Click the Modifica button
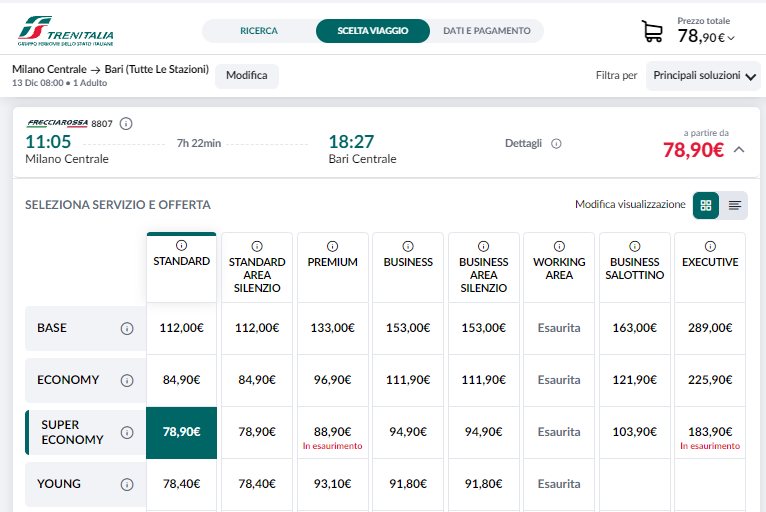766x512 pixels. [247, 76]
